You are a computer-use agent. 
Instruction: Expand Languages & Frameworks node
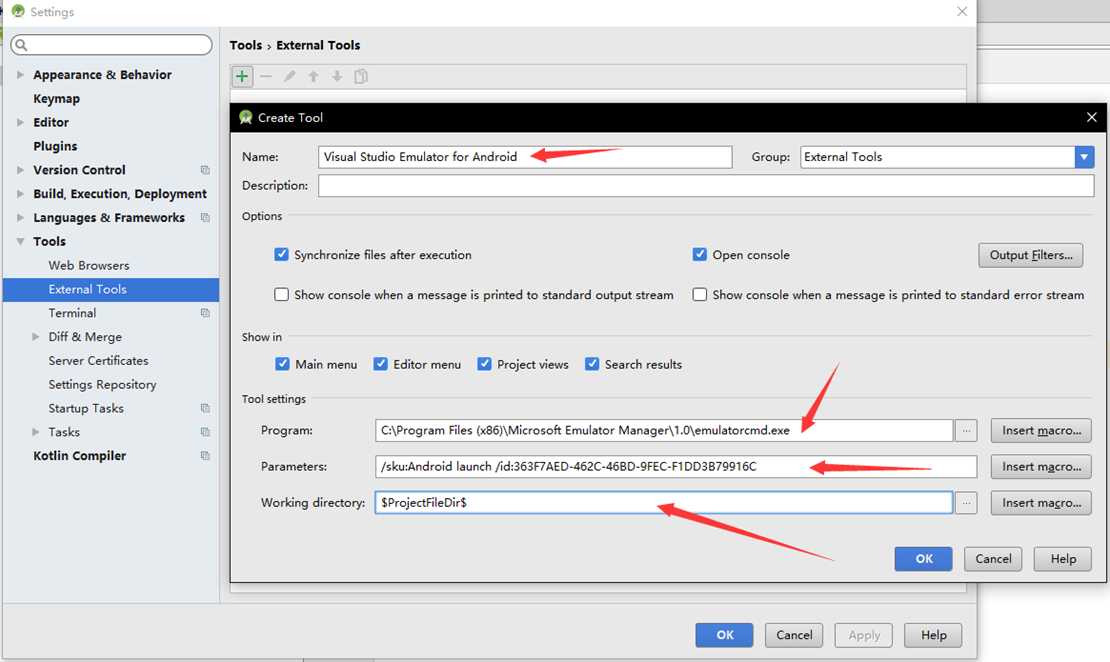(20, 217)
